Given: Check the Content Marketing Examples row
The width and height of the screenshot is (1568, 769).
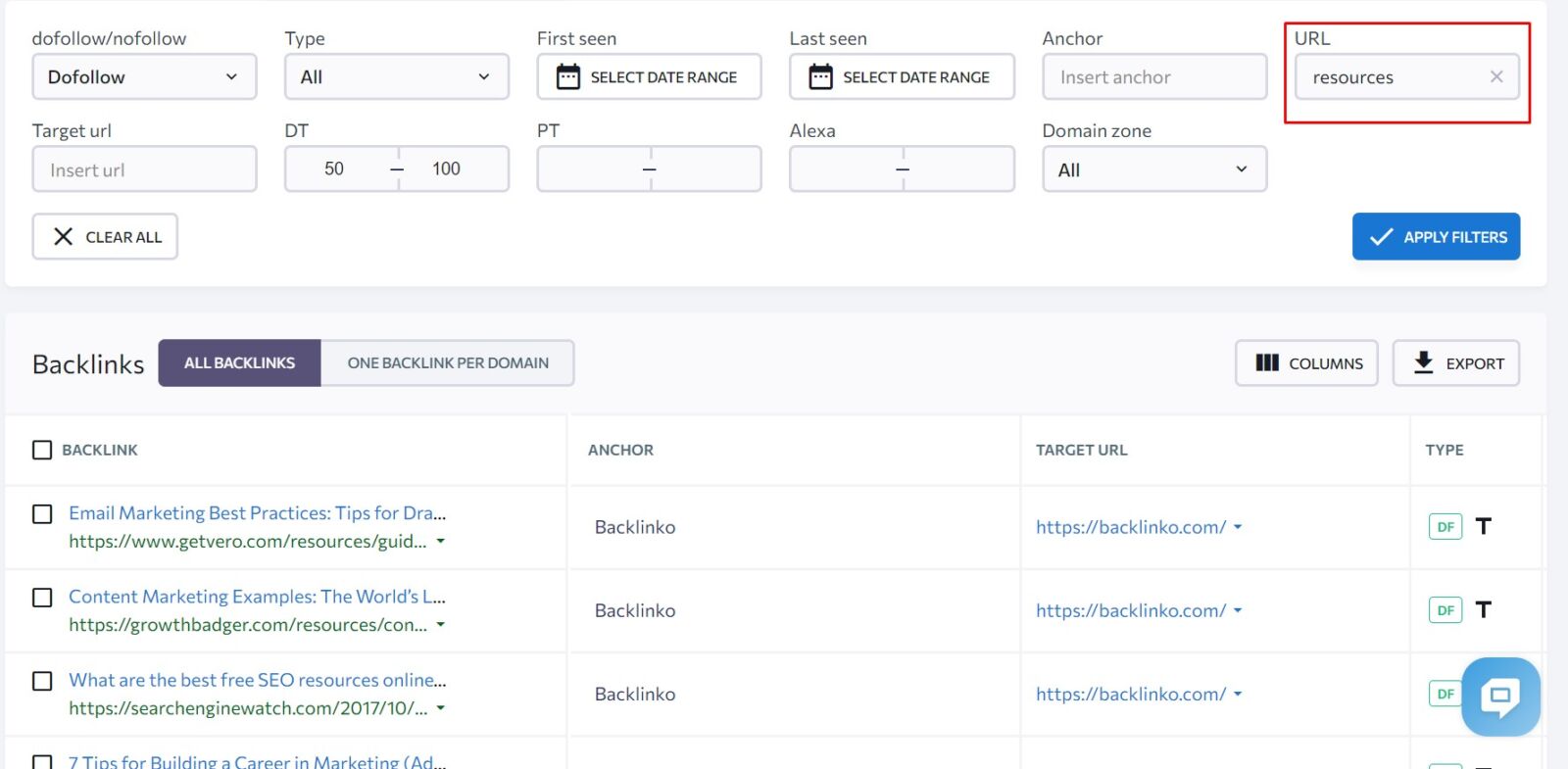Looking at the screenshot, I should (x=42, y=598).
